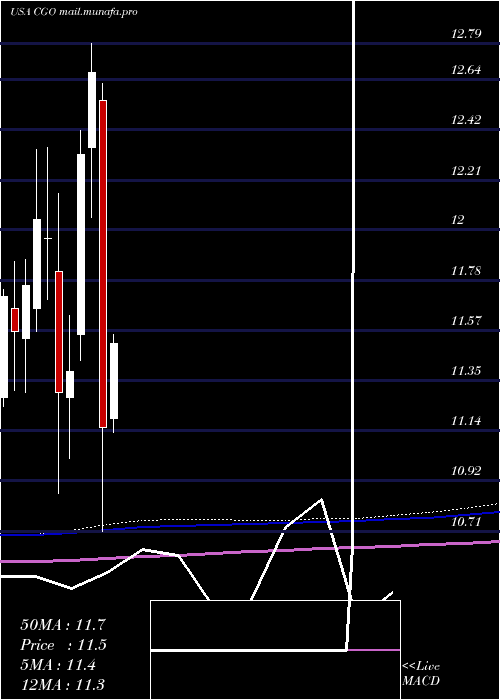Viewport: 500px width, 700px height.
Task: Click the '<<Live MACD' label
Action: (x=421, y=674)
